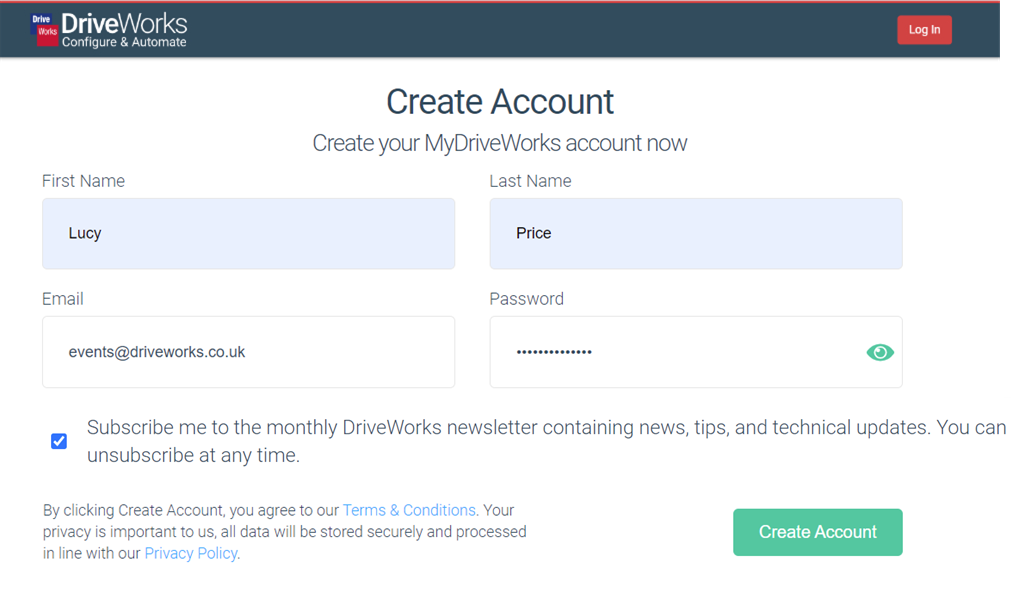Open the Log In page
1011x610 pixels.
924,30
